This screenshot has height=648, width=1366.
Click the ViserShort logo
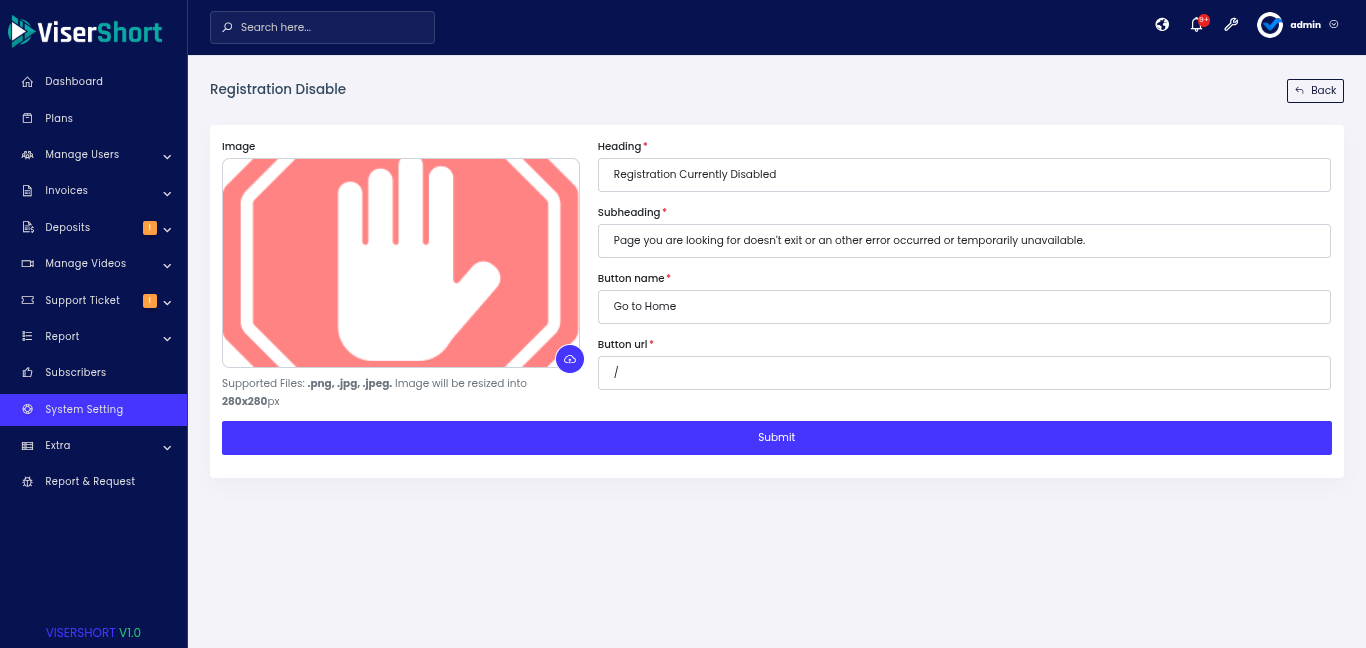tap(86, 32)
